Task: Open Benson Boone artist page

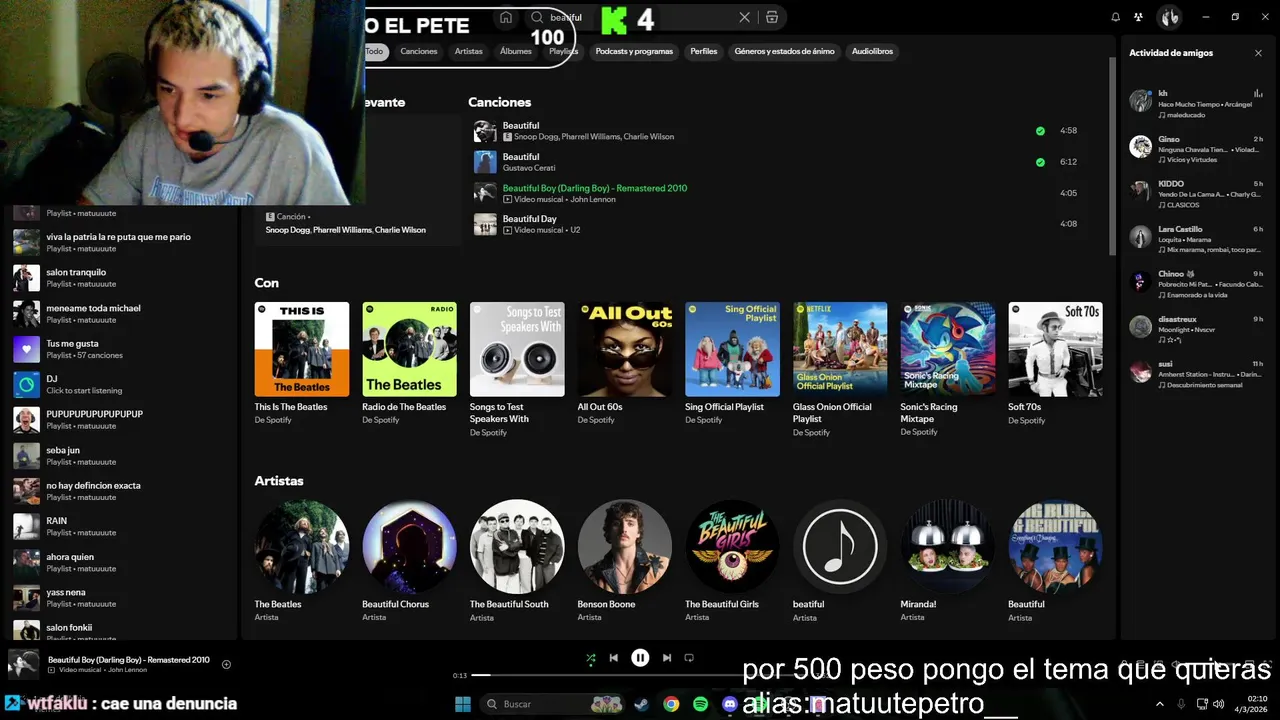Action: point(625,562)
